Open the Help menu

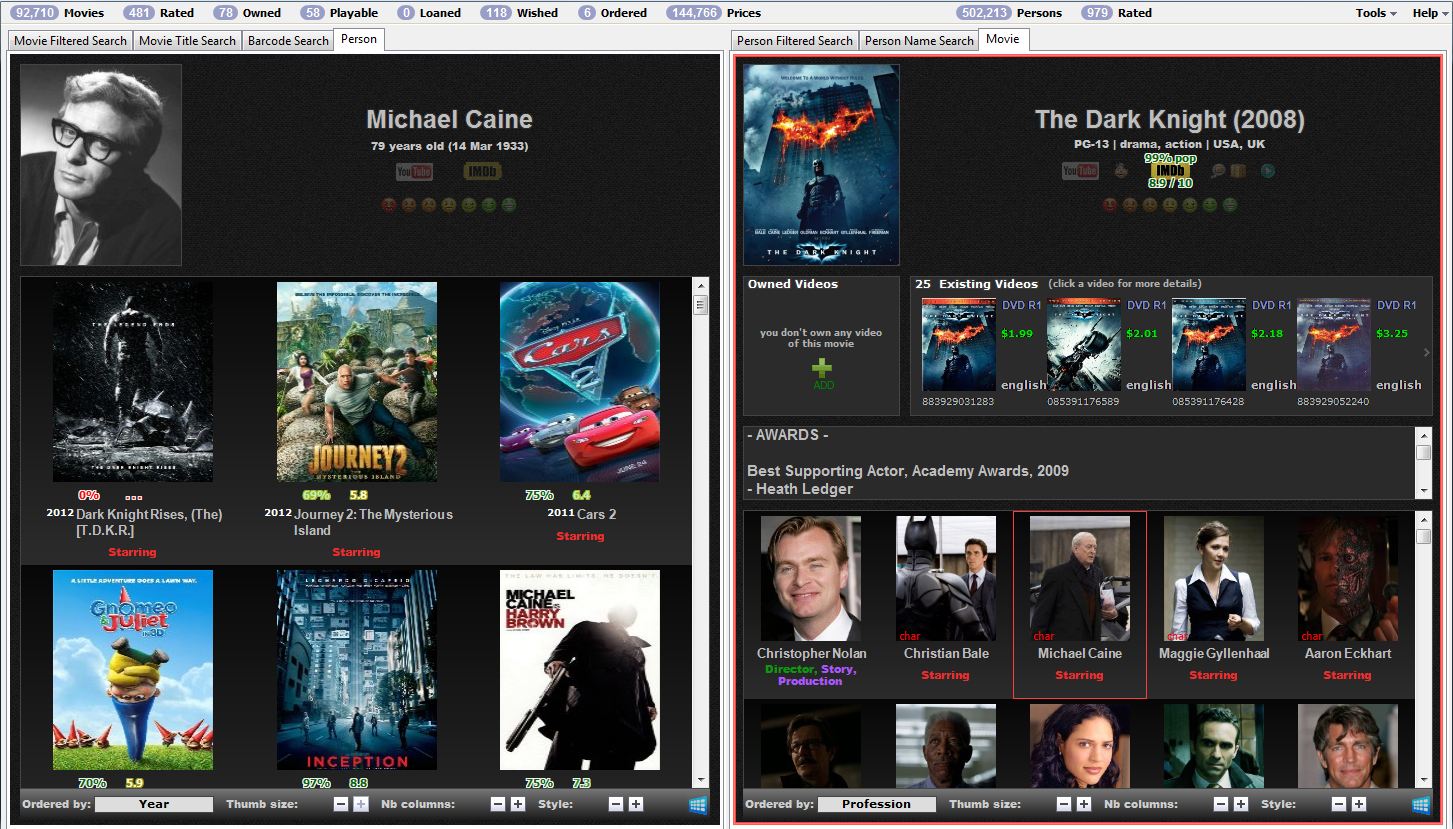[x=1429, y=13]
